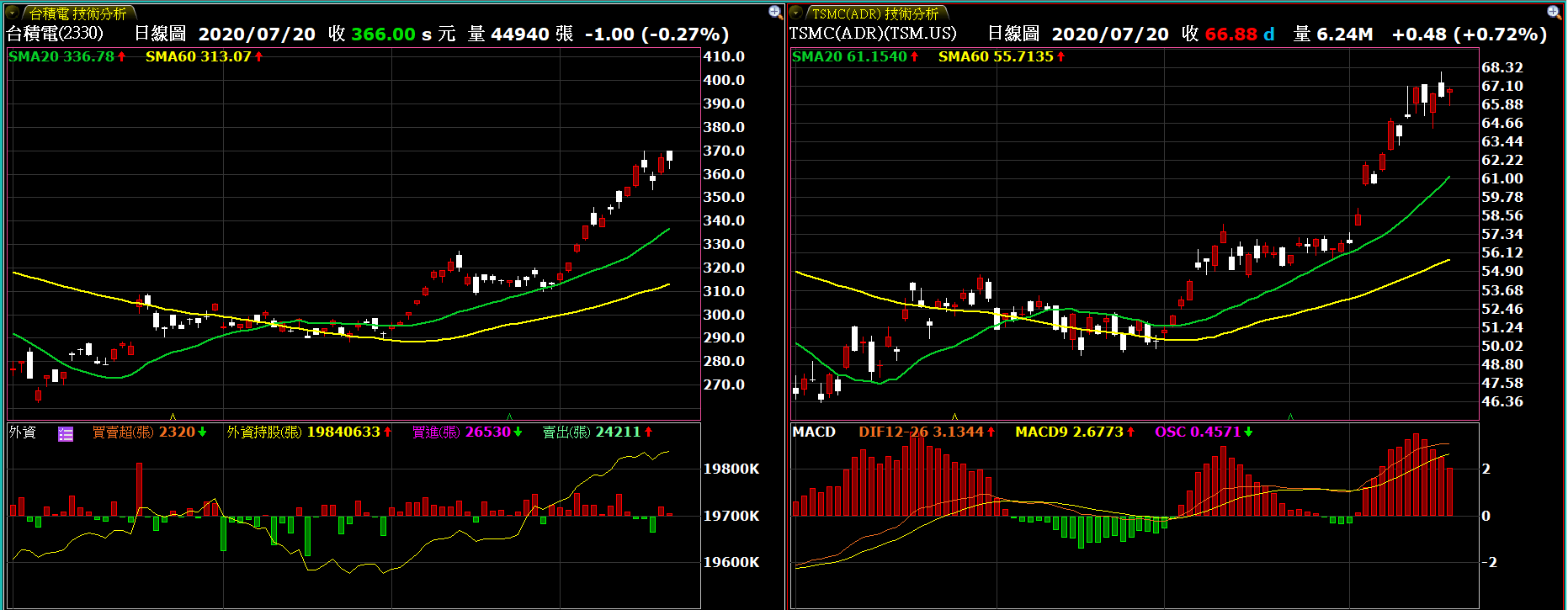The height and width of the screenshot is (610, 1568).
Task: Click green triangle marker under TSMC(ADR) price chart
Action: 1290,416
